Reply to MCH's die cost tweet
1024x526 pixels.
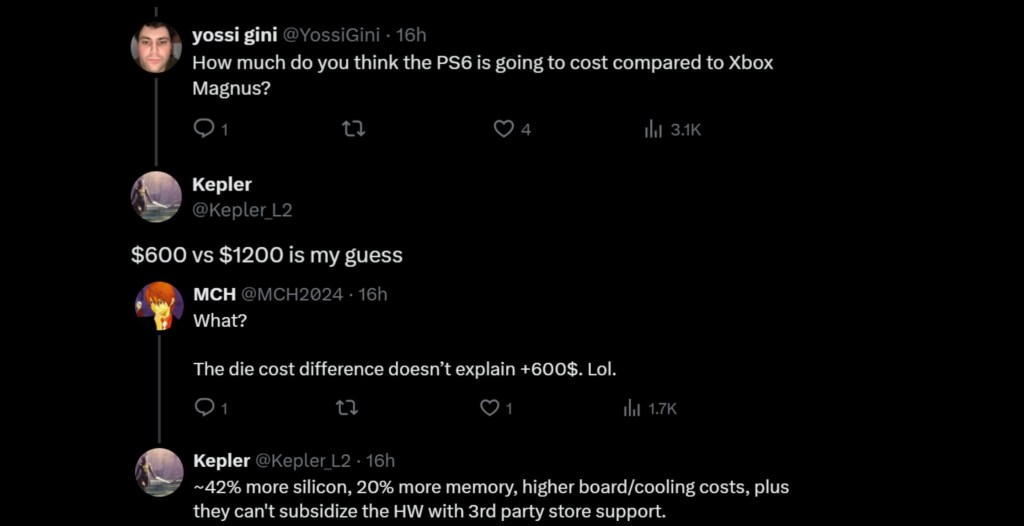tap(204, 408)
